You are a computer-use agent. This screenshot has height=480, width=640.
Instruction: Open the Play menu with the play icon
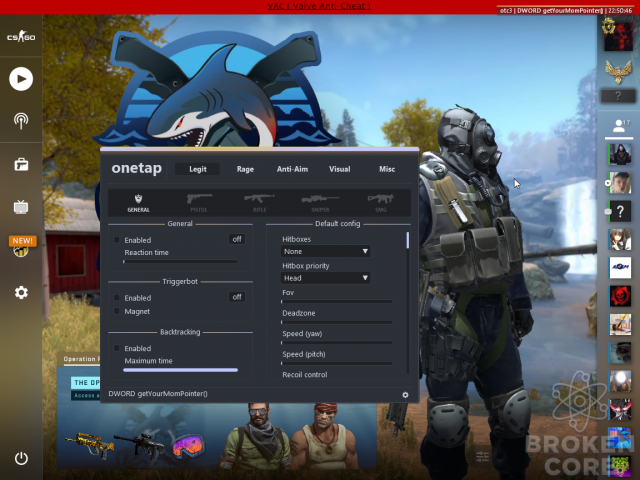21,79
